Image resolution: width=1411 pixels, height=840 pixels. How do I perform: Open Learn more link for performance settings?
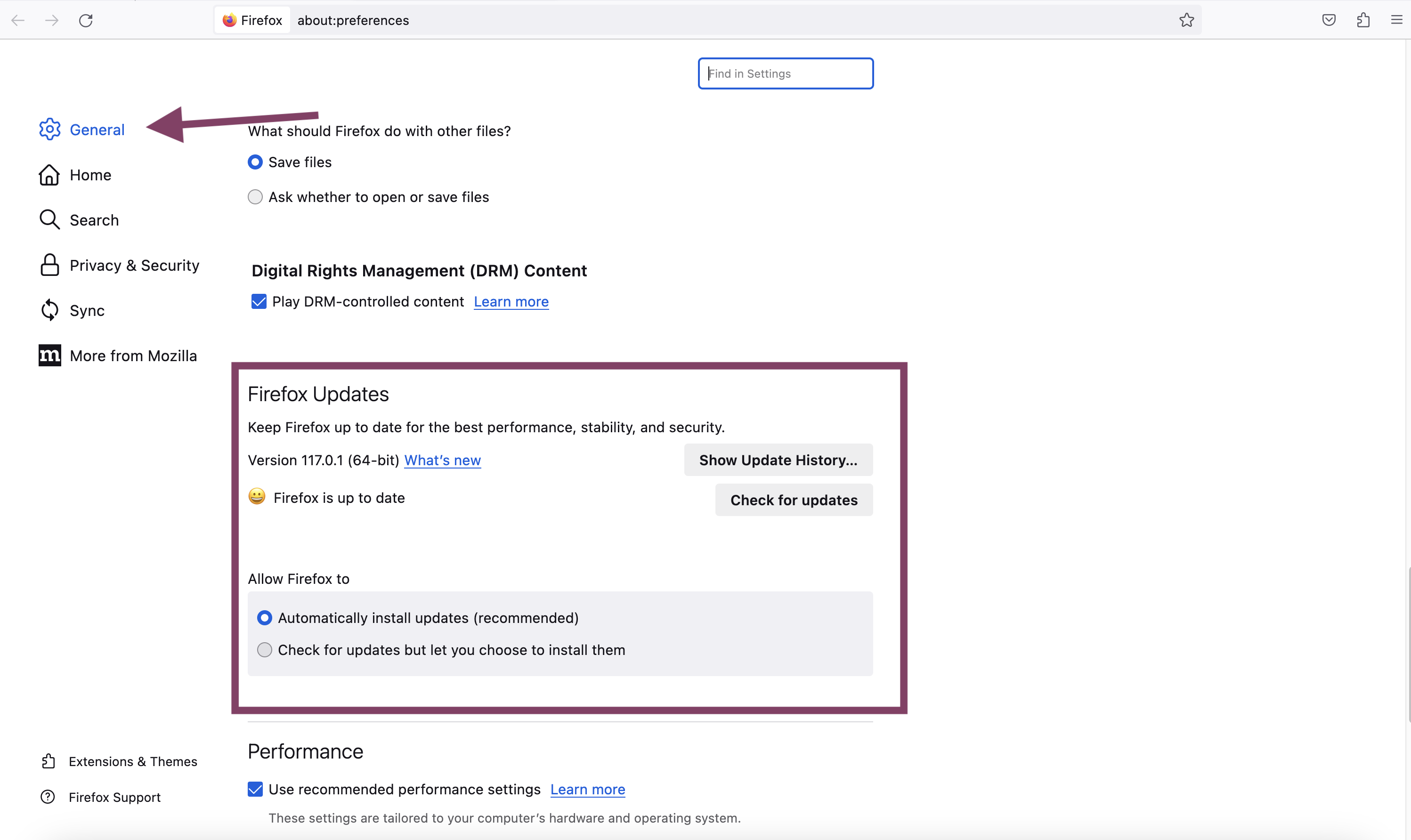point(587,789)
